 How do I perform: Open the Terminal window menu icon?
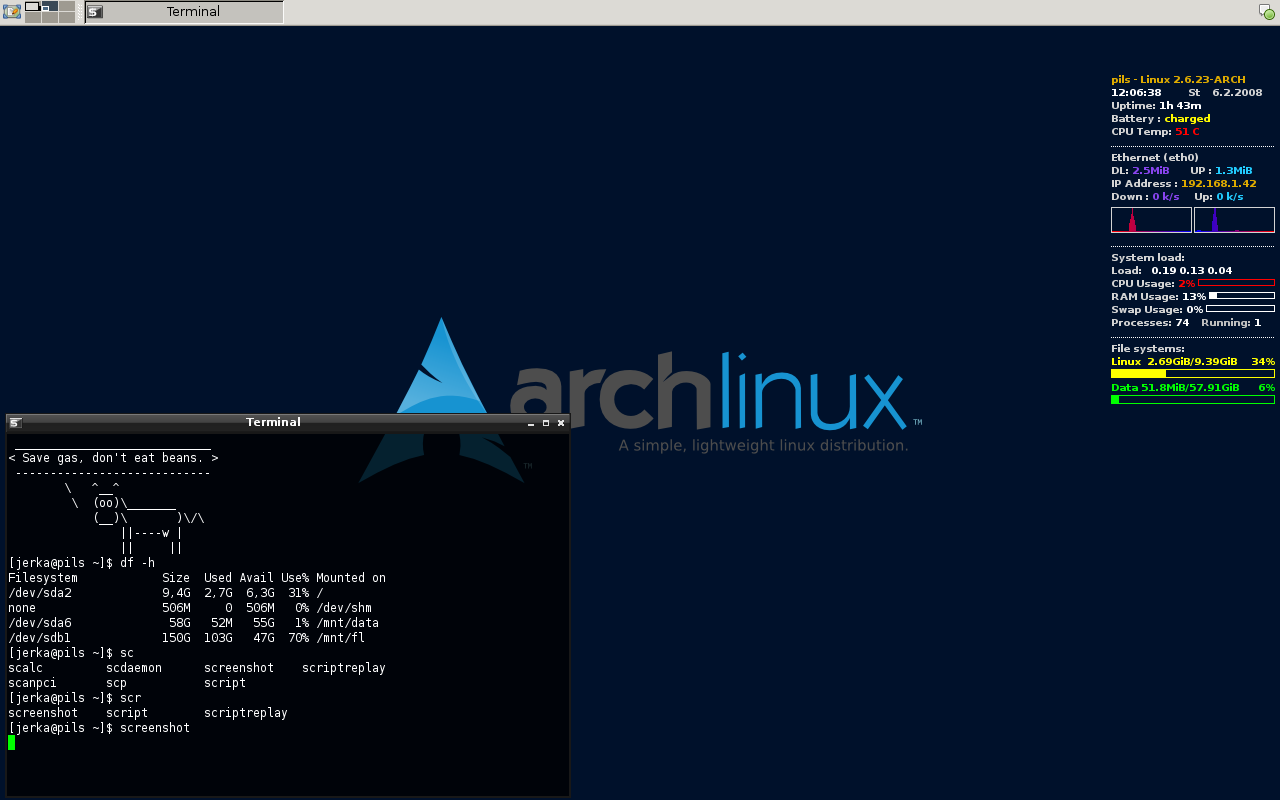coord(16,422)
